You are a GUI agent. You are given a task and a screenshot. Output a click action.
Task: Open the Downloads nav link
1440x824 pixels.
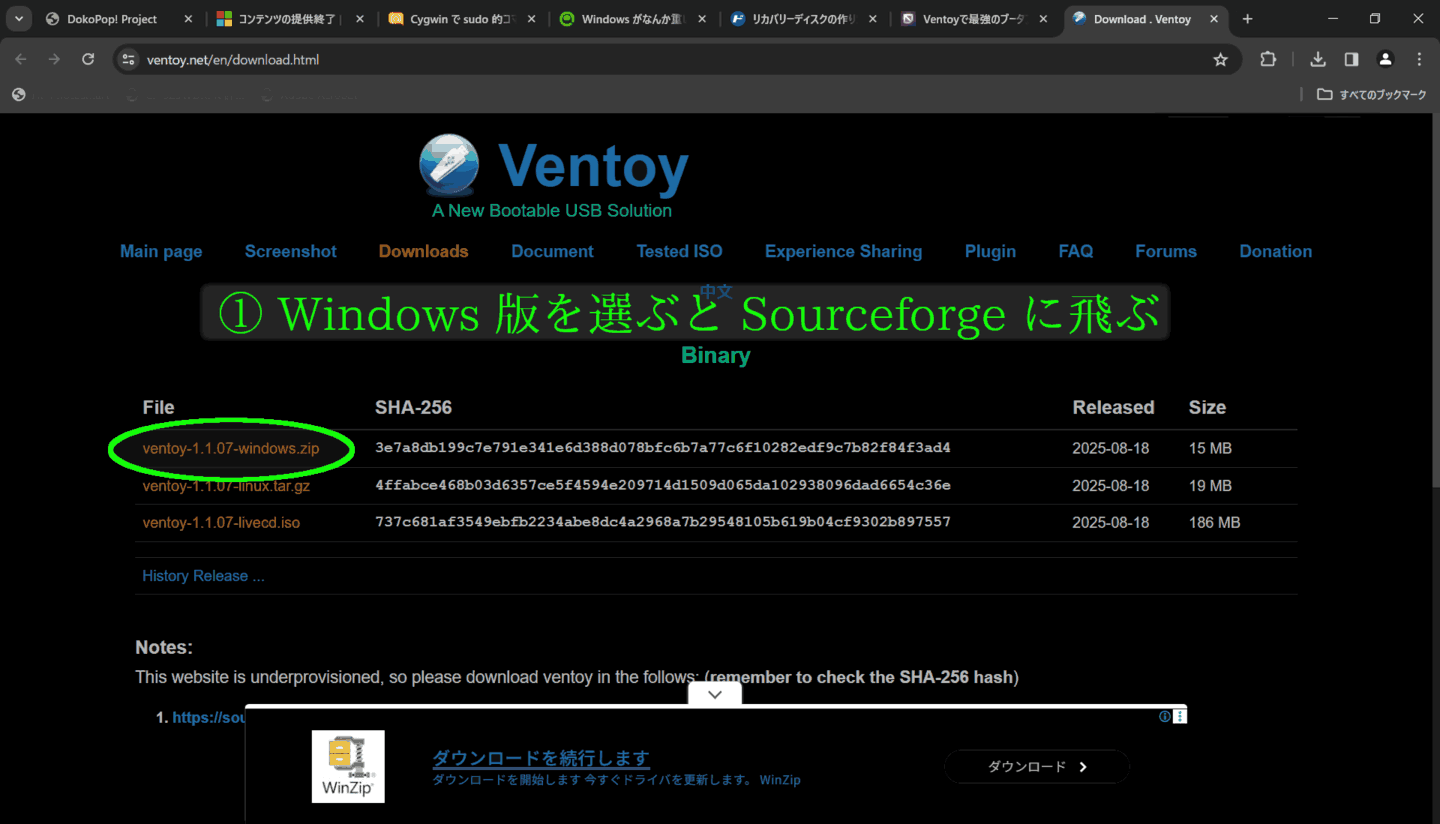tap(423, 251)
